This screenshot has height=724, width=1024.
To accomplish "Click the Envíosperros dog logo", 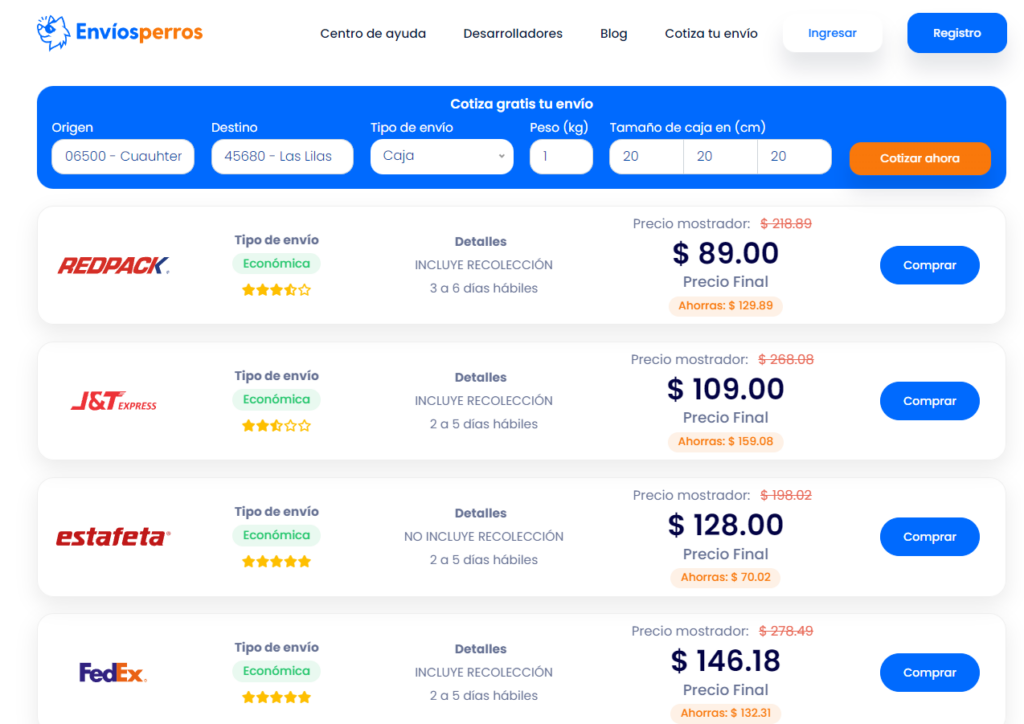I will (53, 33).
